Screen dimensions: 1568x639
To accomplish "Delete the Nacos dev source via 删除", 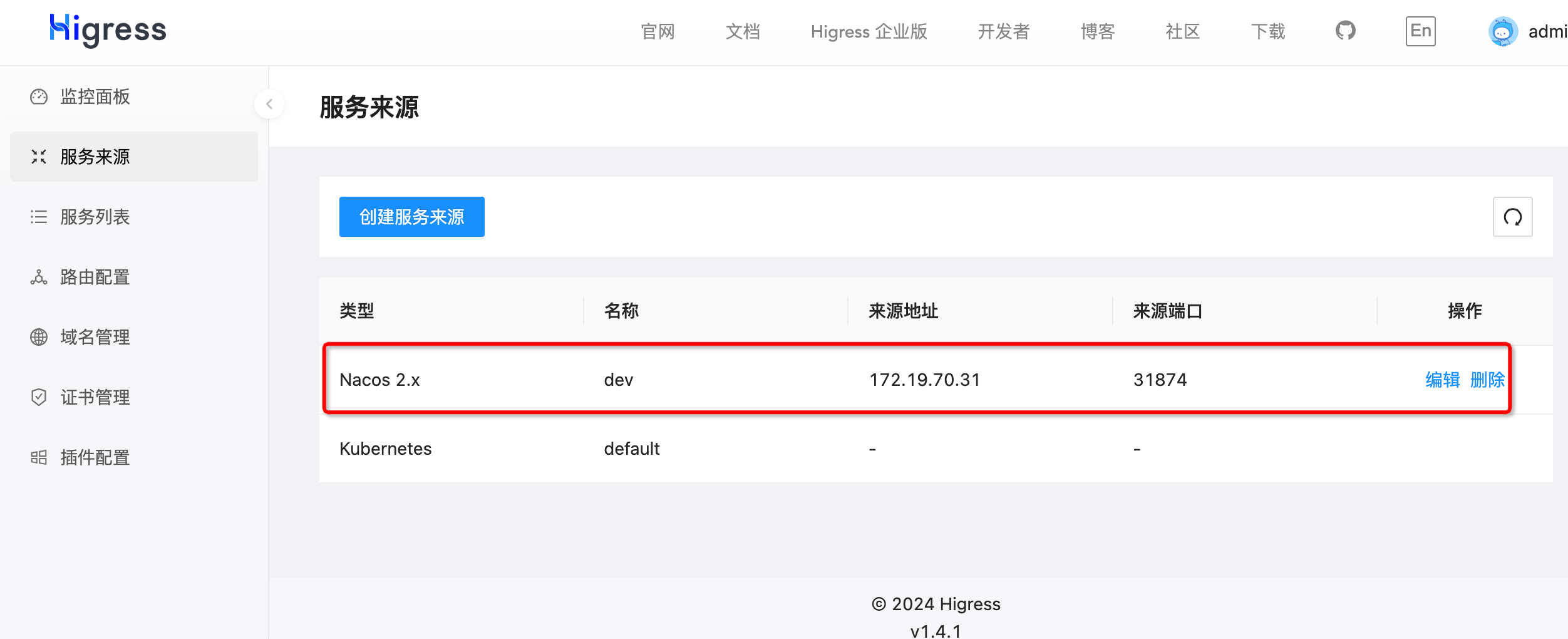I will (x=1487, y=380).
